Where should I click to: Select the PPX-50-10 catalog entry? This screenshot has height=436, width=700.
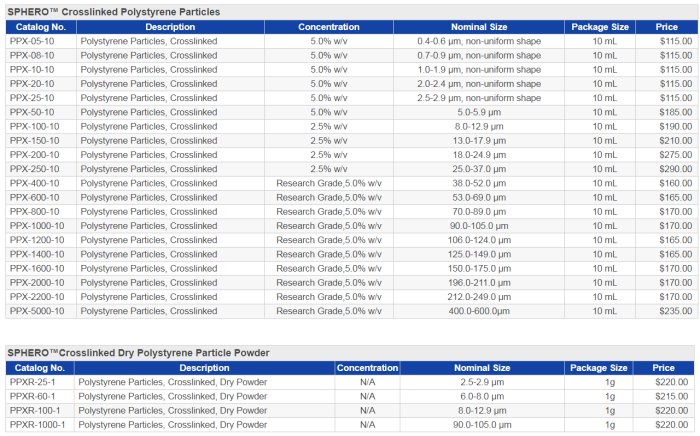click(31, 112)
